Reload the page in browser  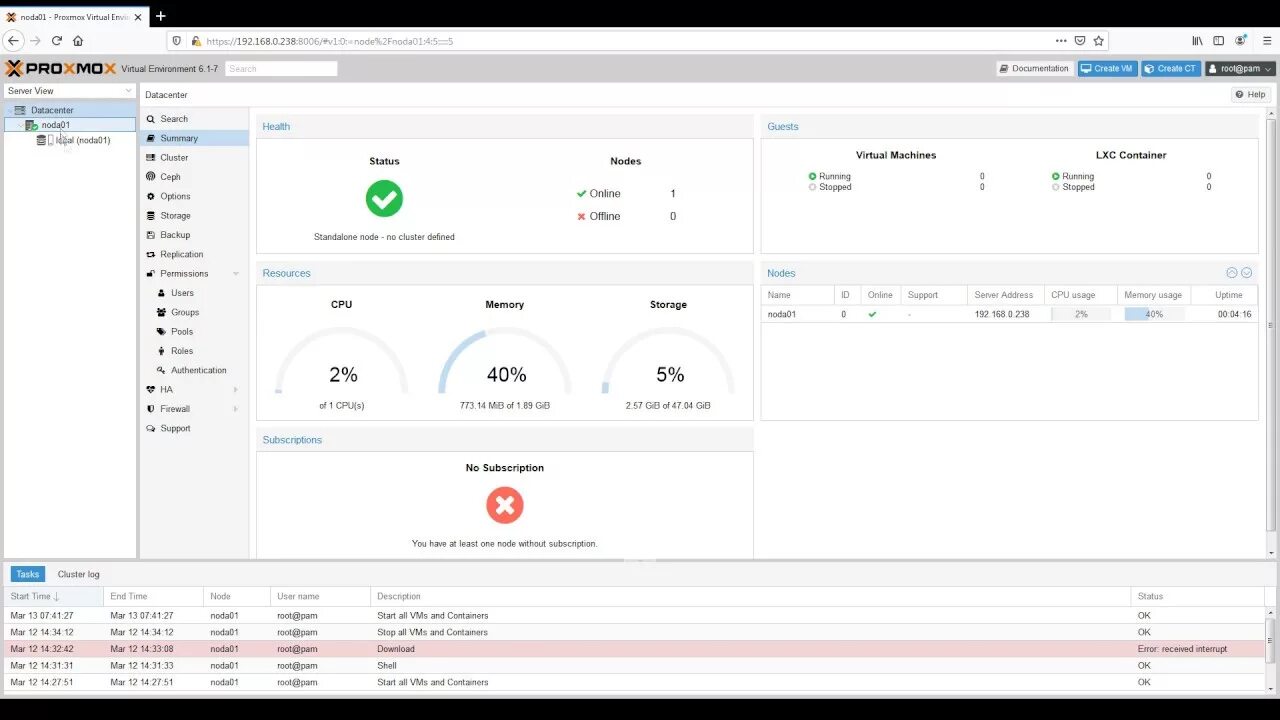56,41
